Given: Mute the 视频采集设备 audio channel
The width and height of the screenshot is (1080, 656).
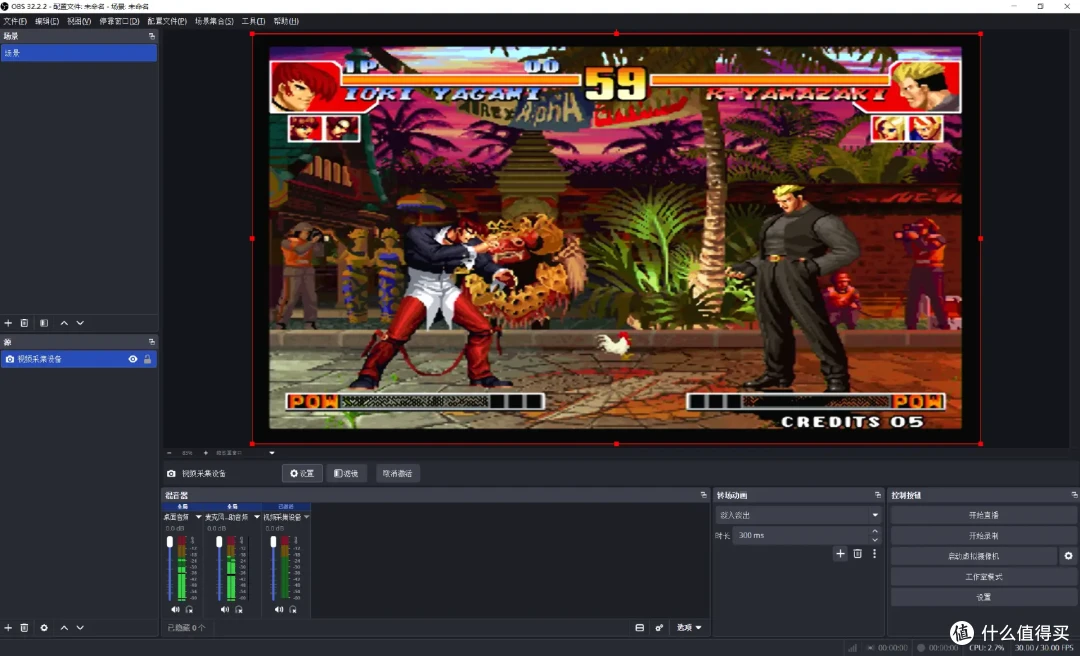Looking at the screenshot, I should [x=278, y=609].
